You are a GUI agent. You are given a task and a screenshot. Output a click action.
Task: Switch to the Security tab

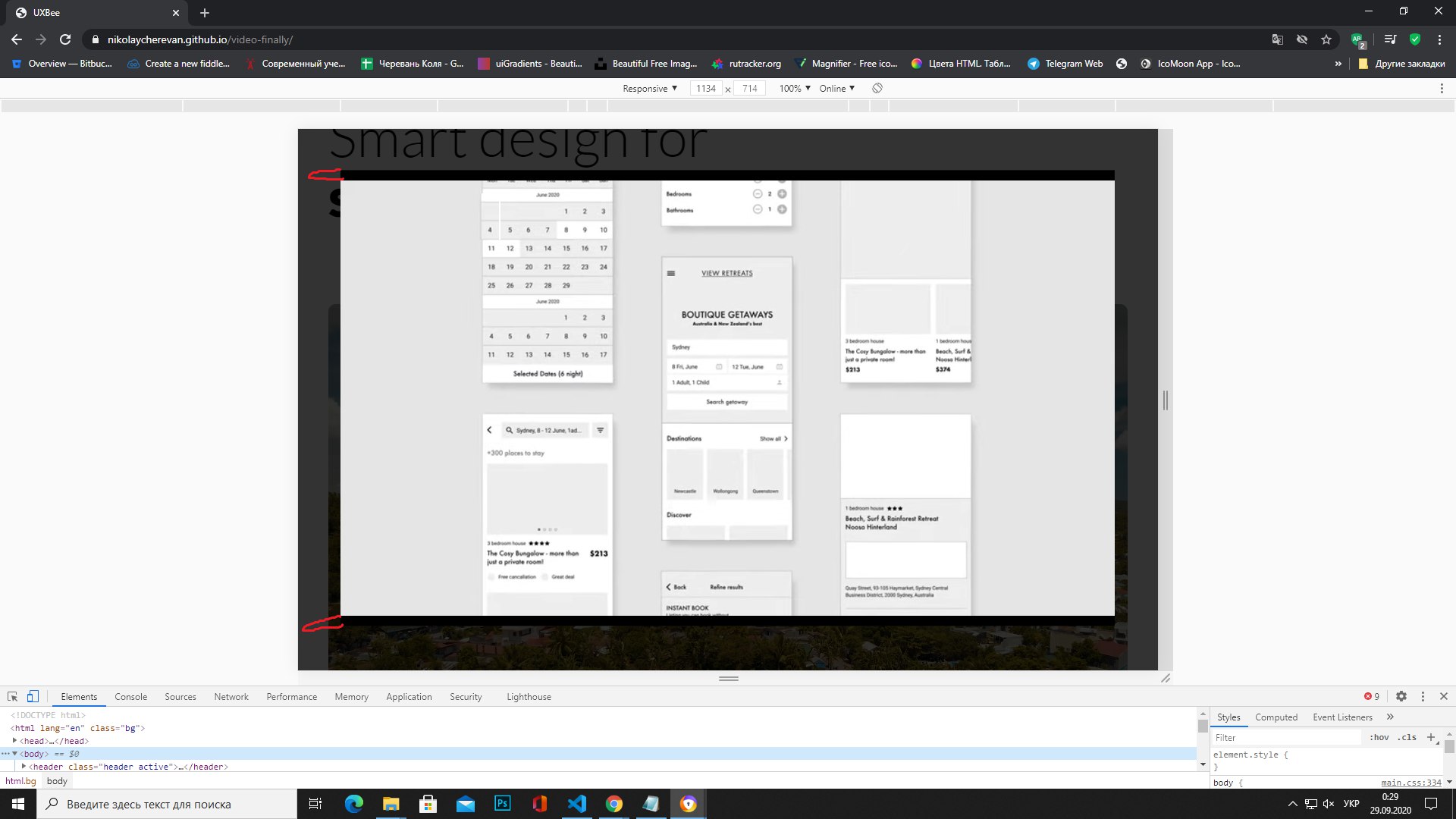466,697
